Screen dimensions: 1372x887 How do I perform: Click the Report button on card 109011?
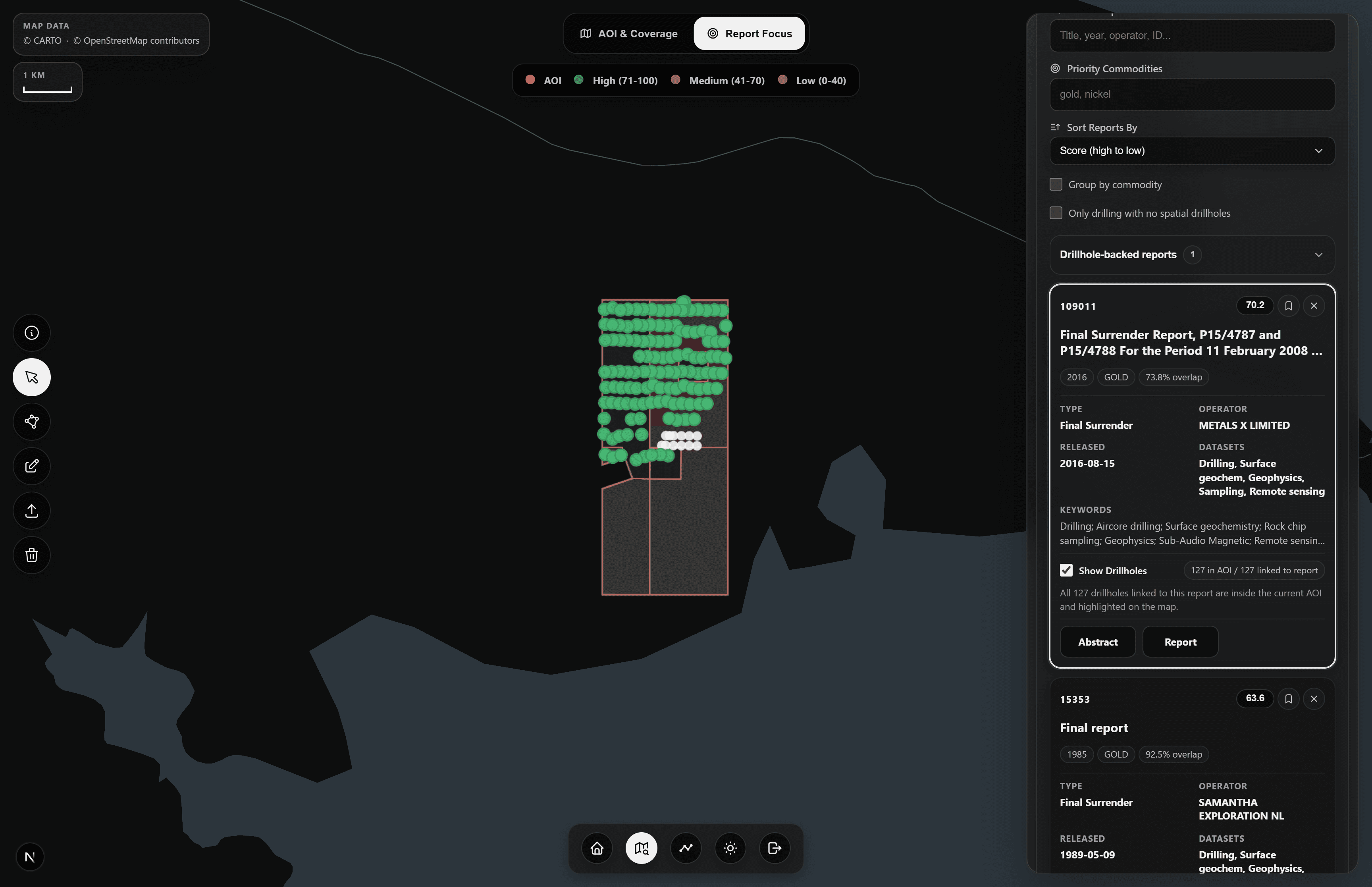tap(1180, 642)
